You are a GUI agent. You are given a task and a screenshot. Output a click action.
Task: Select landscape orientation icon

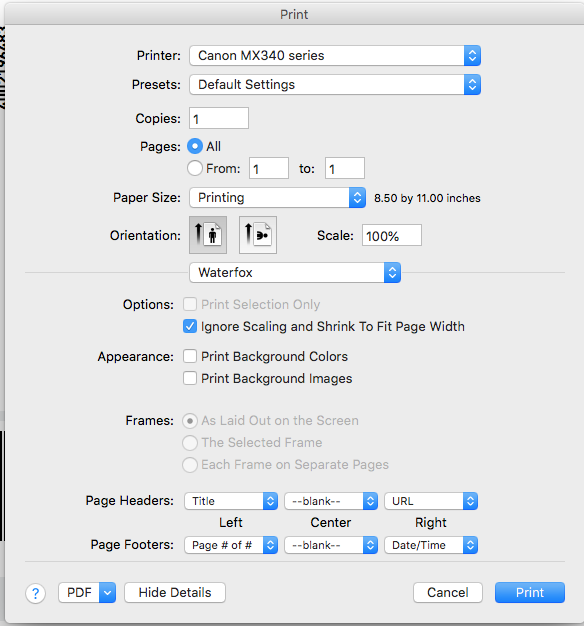click(x=258, y=235)
